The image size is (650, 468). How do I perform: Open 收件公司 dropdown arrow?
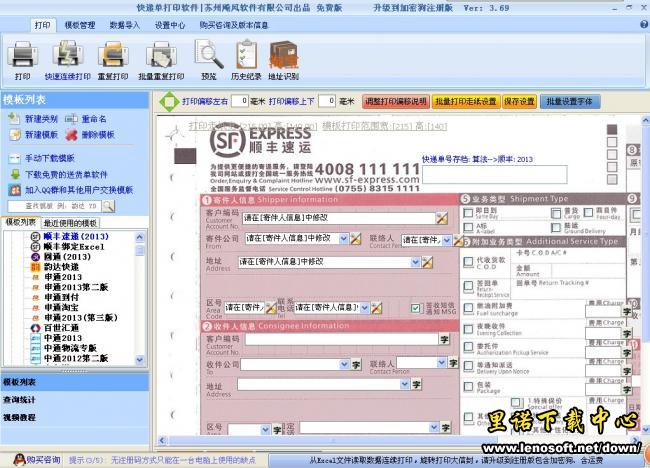pos(344,364)
